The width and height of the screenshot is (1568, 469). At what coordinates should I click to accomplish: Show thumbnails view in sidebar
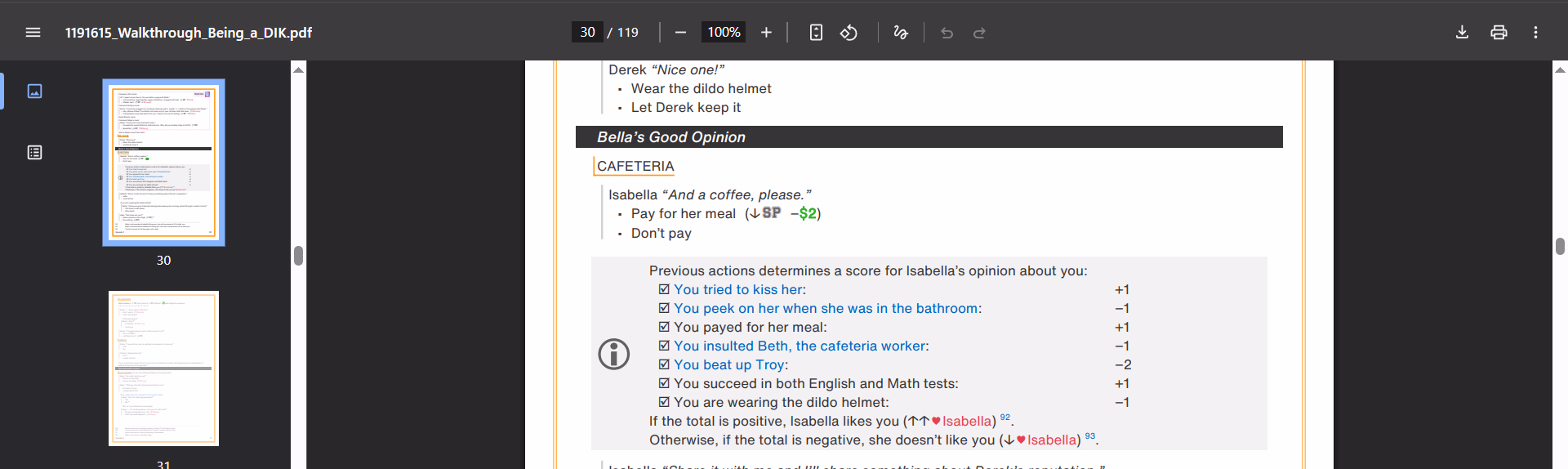click(x=34, y=92)
